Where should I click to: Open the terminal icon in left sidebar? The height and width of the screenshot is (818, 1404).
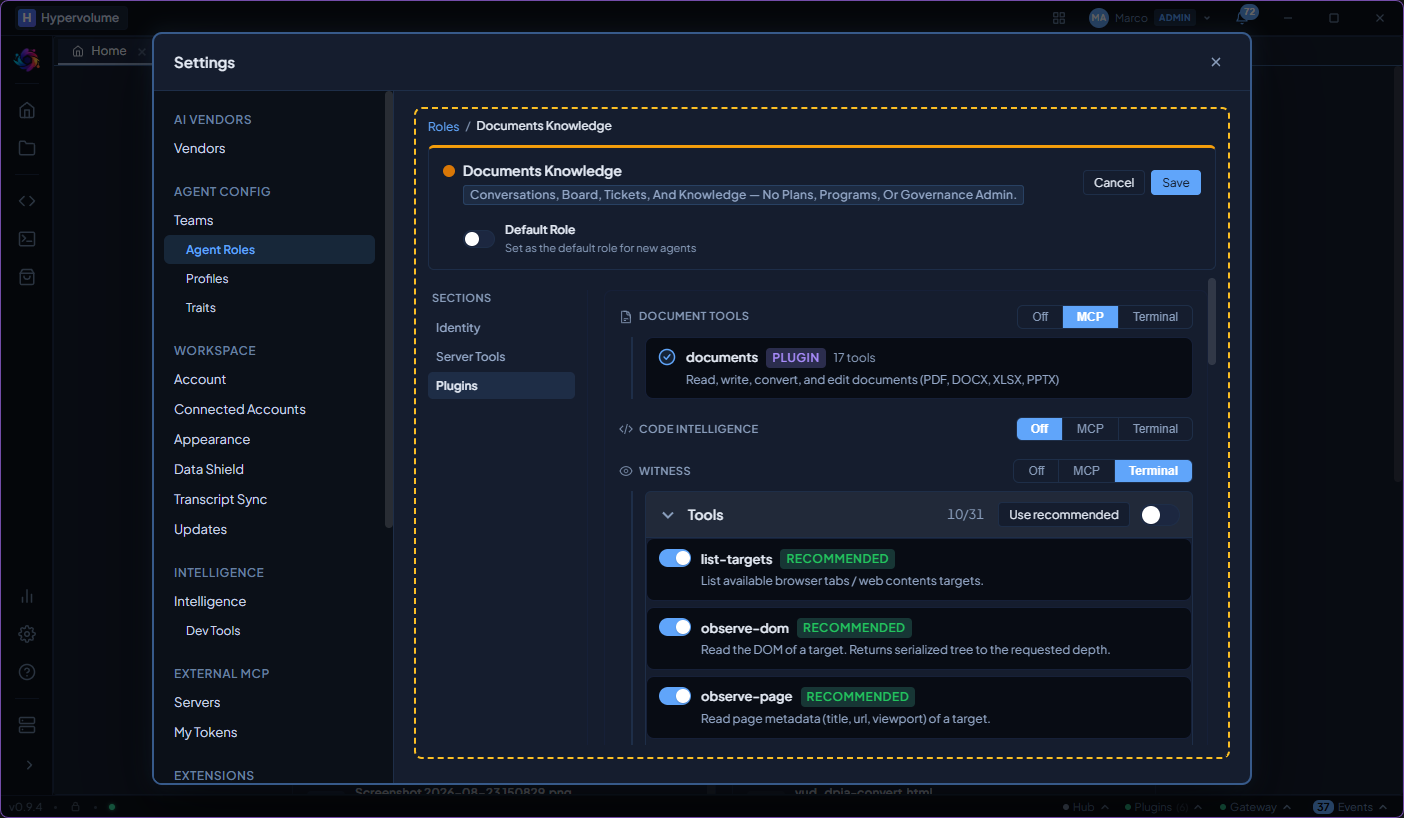pyautogui.click(x=27, y=239)
